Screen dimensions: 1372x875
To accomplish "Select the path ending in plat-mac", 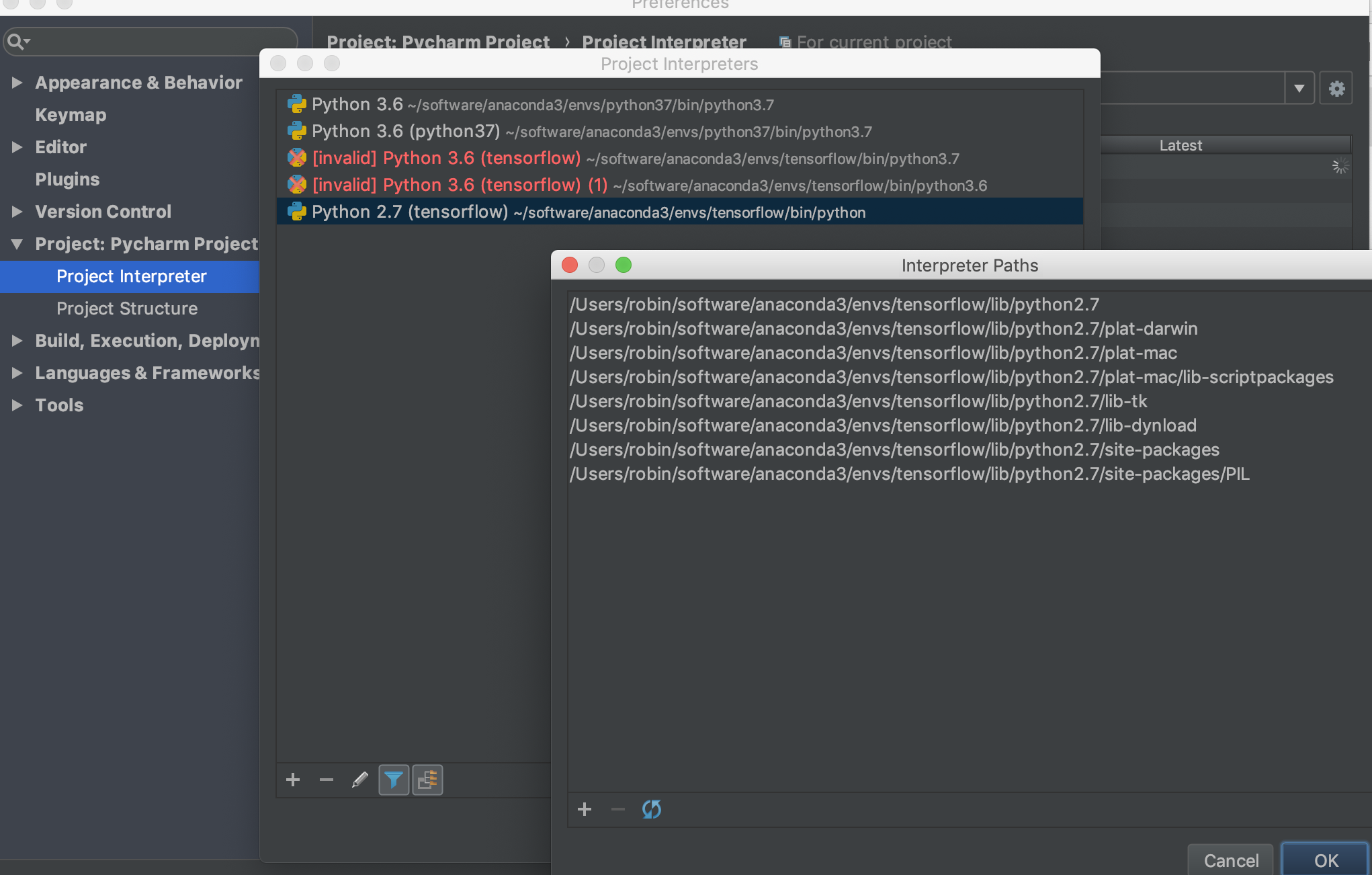I will click(873, 353).
